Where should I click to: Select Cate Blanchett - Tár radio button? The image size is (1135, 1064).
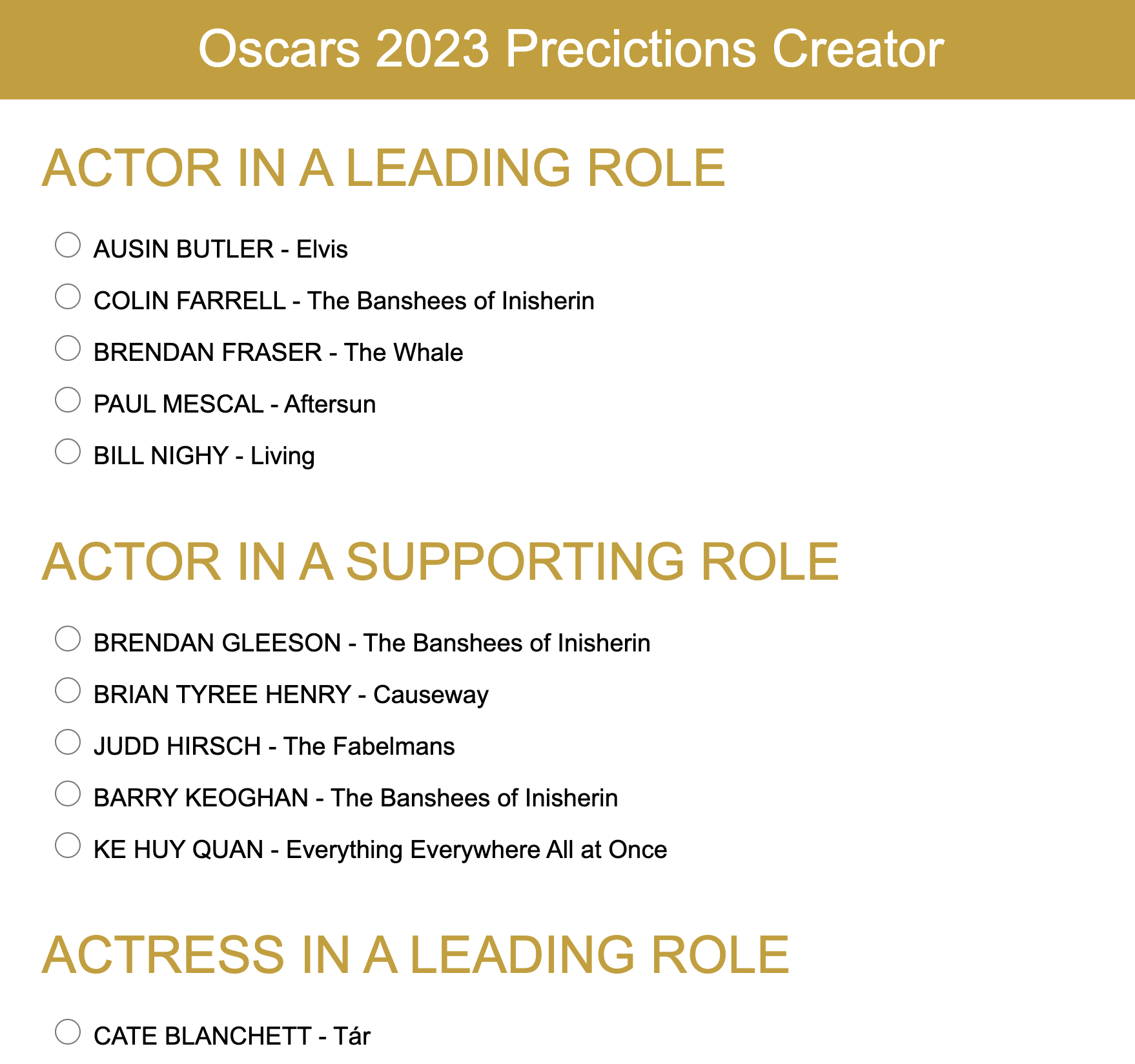click(x=68, y=1032)
